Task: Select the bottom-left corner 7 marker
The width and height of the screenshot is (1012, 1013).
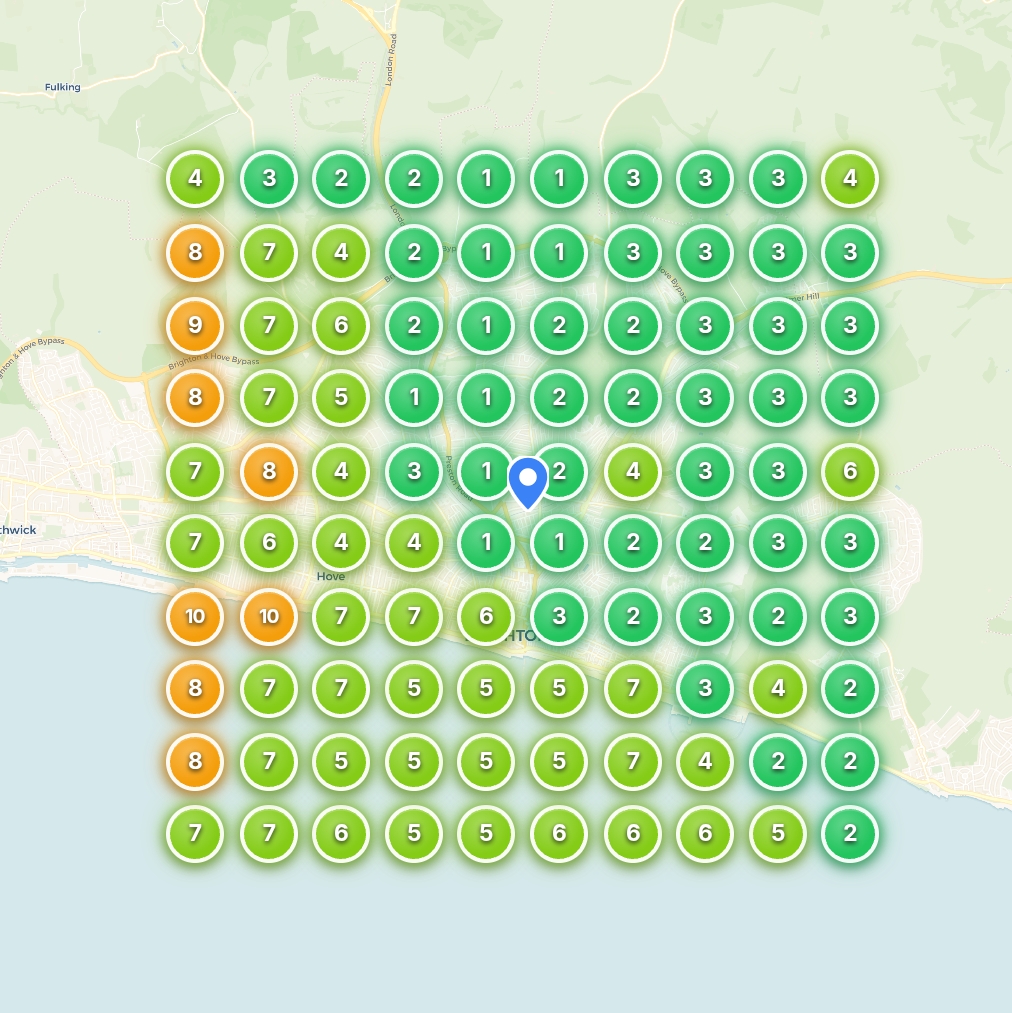Action: (x=195, y=834)
